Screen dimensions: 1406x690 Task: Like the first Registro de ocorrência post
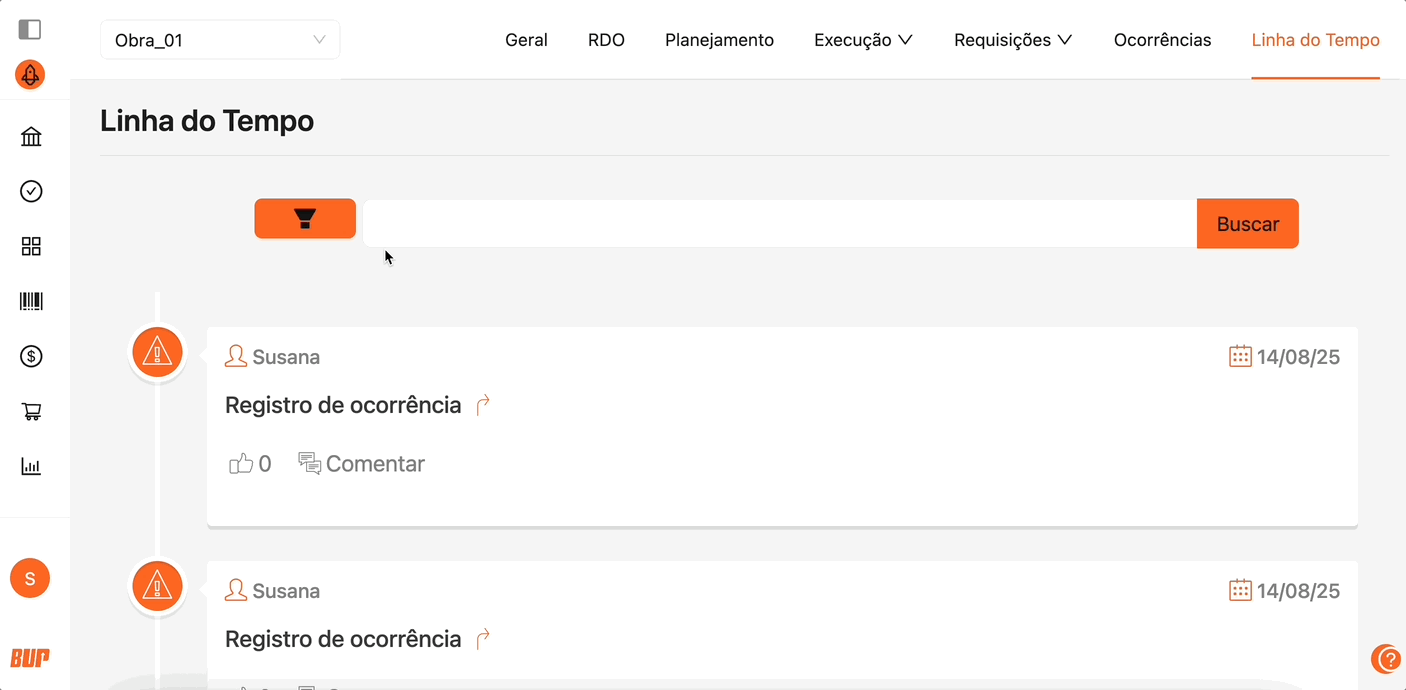pyautogui.click(x=241, y=464)
